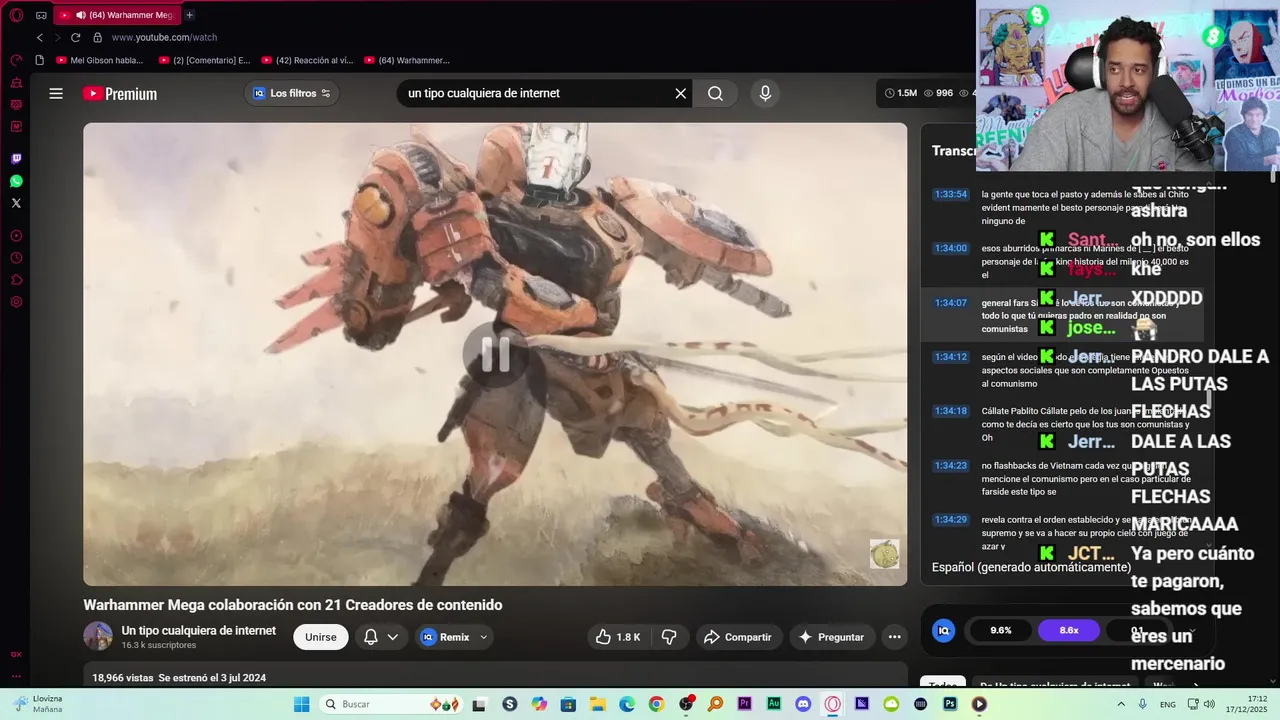Open the ENG language indicator
This screenshot has width=1280, height=720.
coord(1168,704)
